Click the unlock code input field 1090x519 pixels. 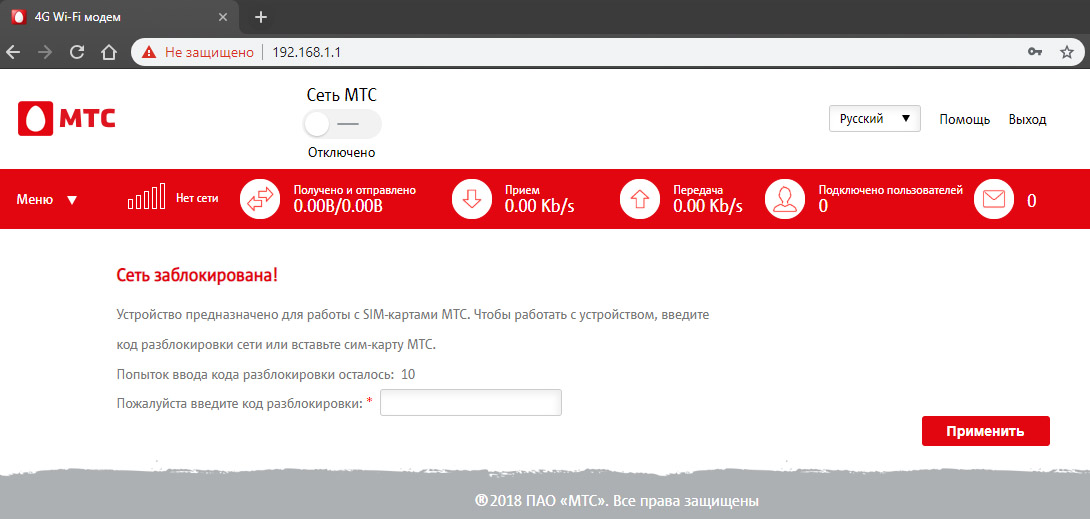[471, 403]
